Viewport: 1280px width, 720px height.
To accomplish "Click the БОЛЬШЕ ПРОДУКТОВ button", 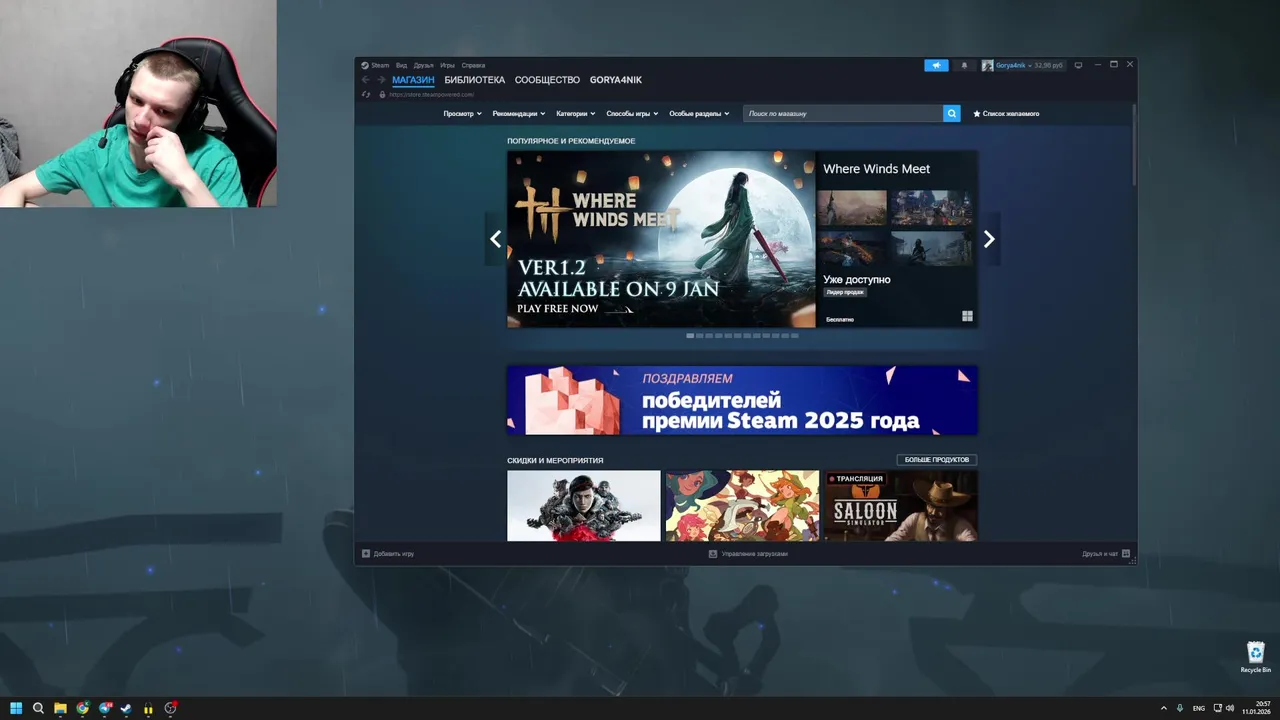I will coord(937,460).
